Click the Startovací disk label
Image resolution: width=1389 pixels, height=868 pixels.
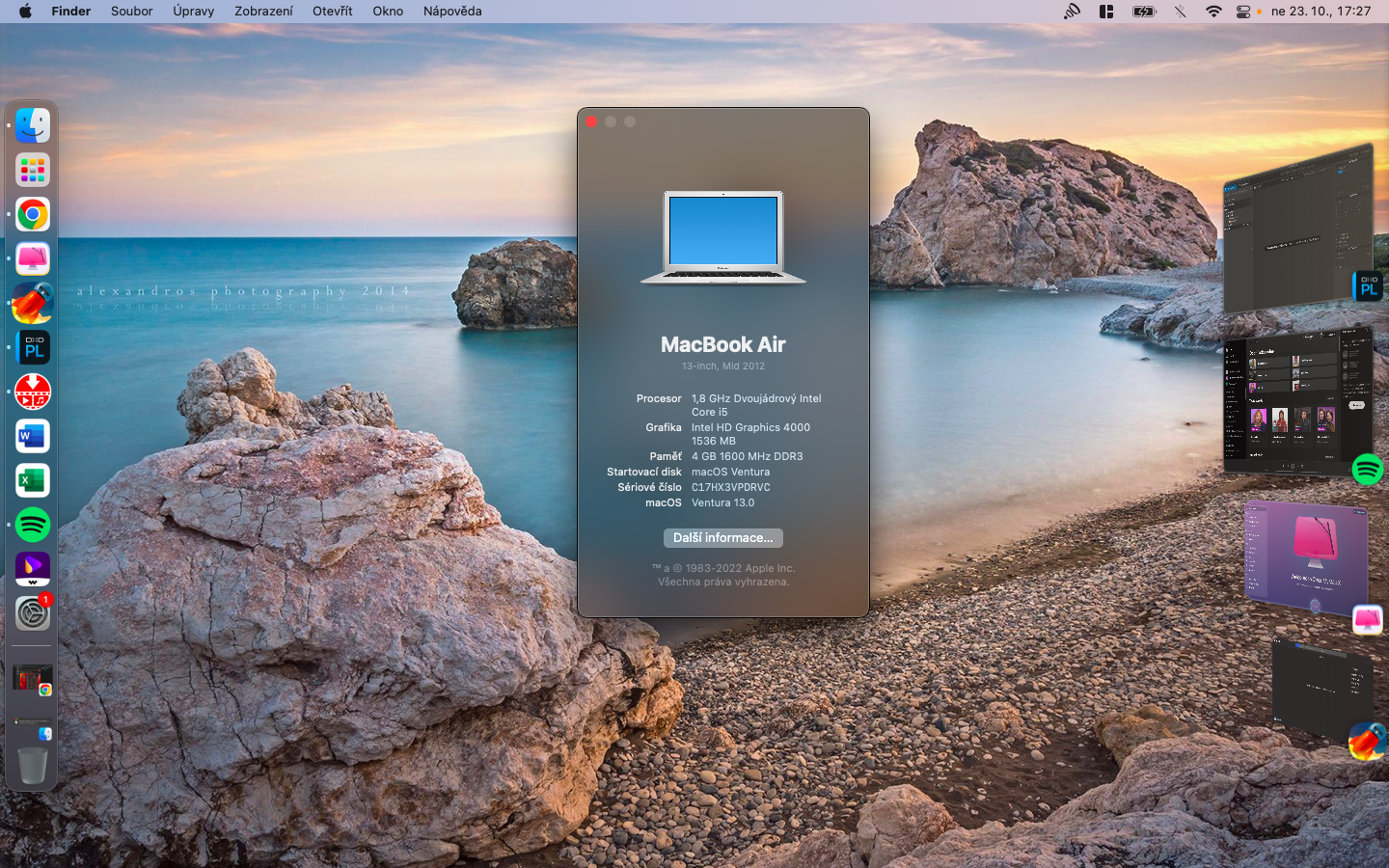pos(644,472)
